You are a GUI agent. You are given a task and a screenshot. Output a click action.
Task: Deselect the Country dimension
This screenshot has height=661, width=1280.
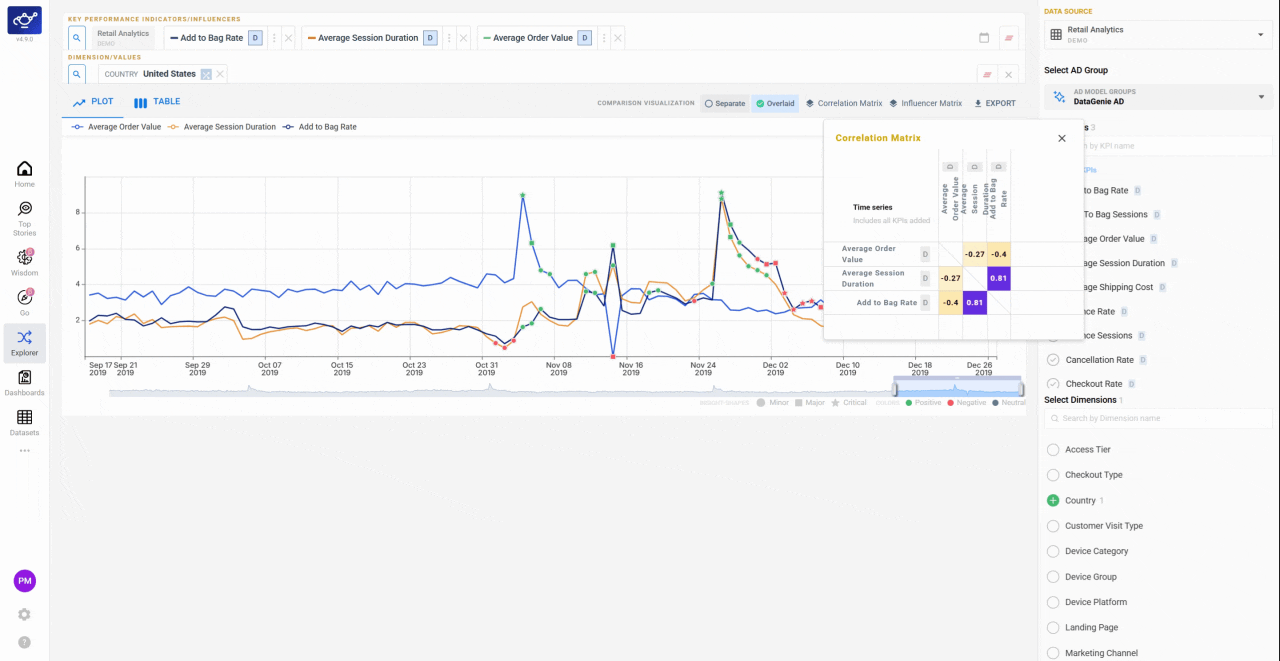pos(1053,500)
